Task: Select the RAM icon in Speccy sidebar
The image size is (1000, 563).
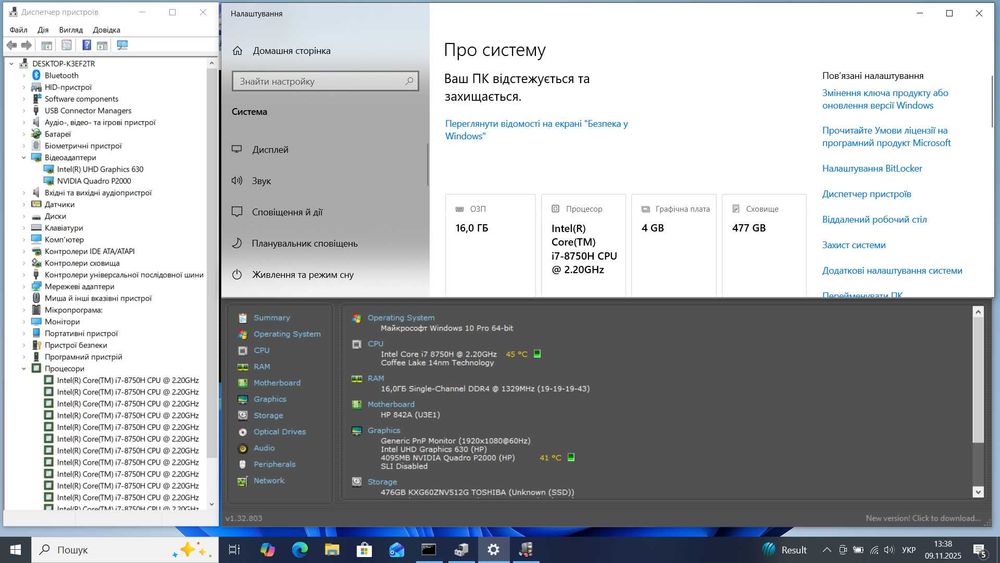Action: (242, 367)
